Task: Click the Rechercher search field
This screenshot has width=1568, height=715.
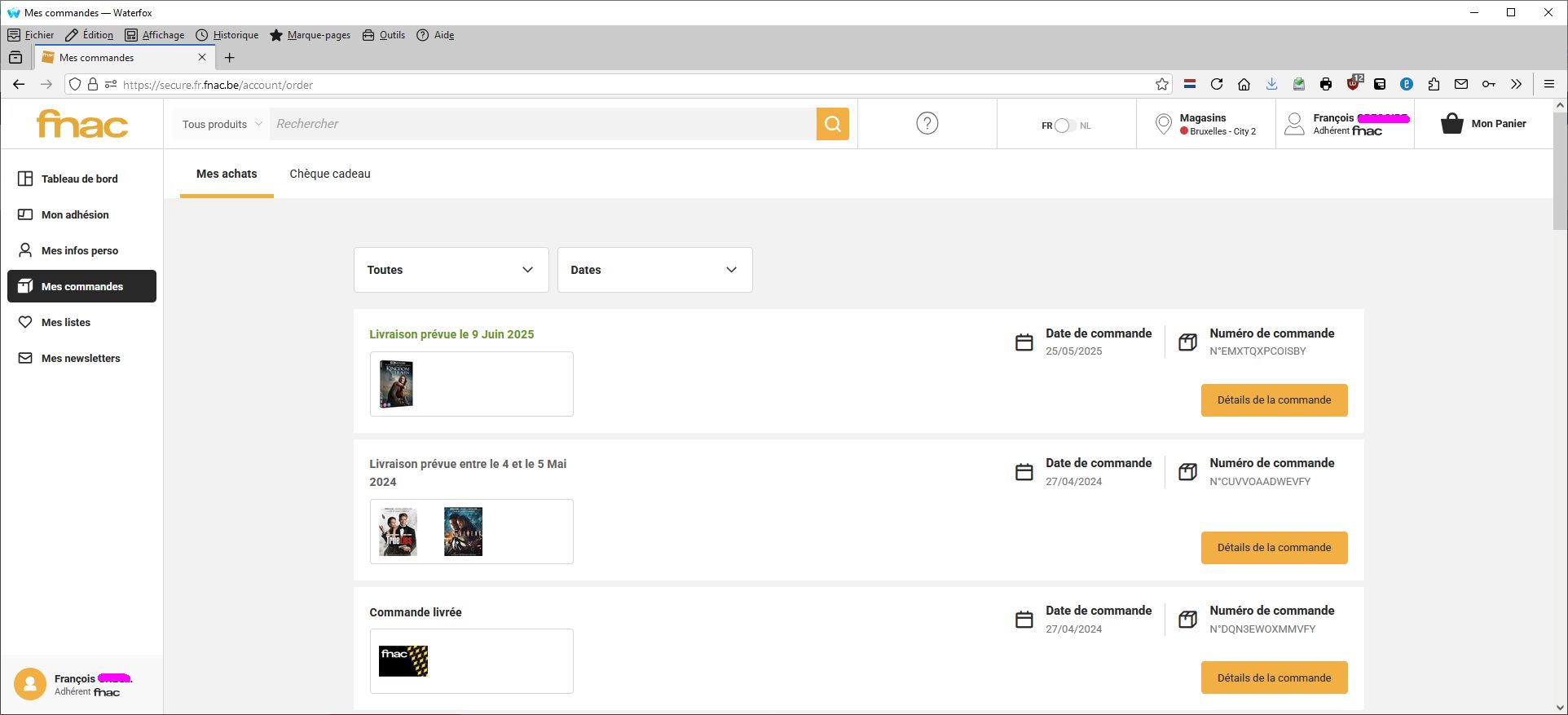Action: point(542,124)
